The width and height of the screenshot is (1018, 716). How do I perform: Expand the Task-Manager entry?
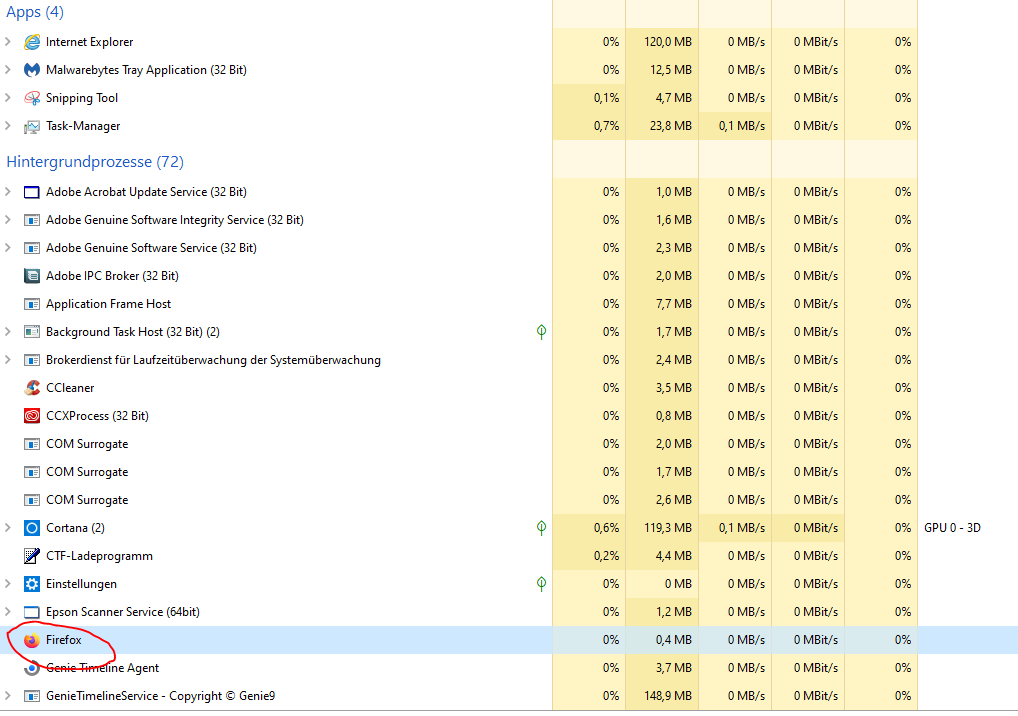click(x=8, y=125)
